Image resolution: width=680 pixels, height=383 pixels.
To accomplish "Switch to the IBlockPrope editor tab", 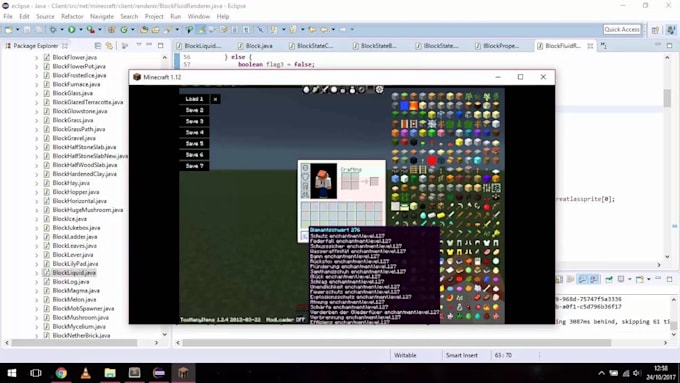I will [497, 46].
